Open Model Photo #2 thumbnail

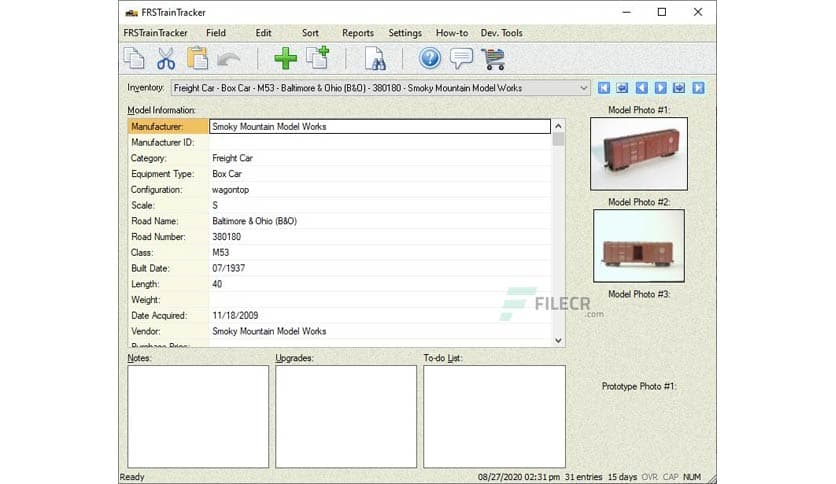pos(639,246)
